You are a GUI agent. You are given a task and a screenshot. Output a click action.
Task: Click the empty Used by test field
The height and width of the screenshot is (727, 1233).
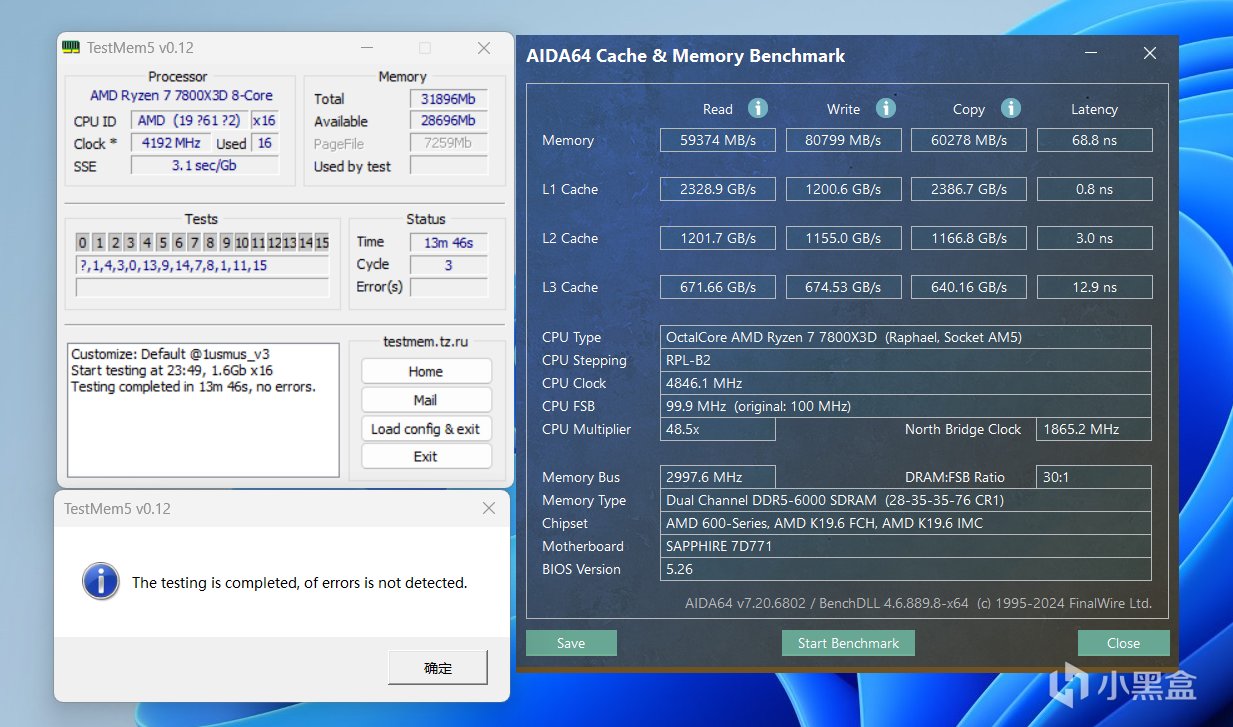[449, 166]
